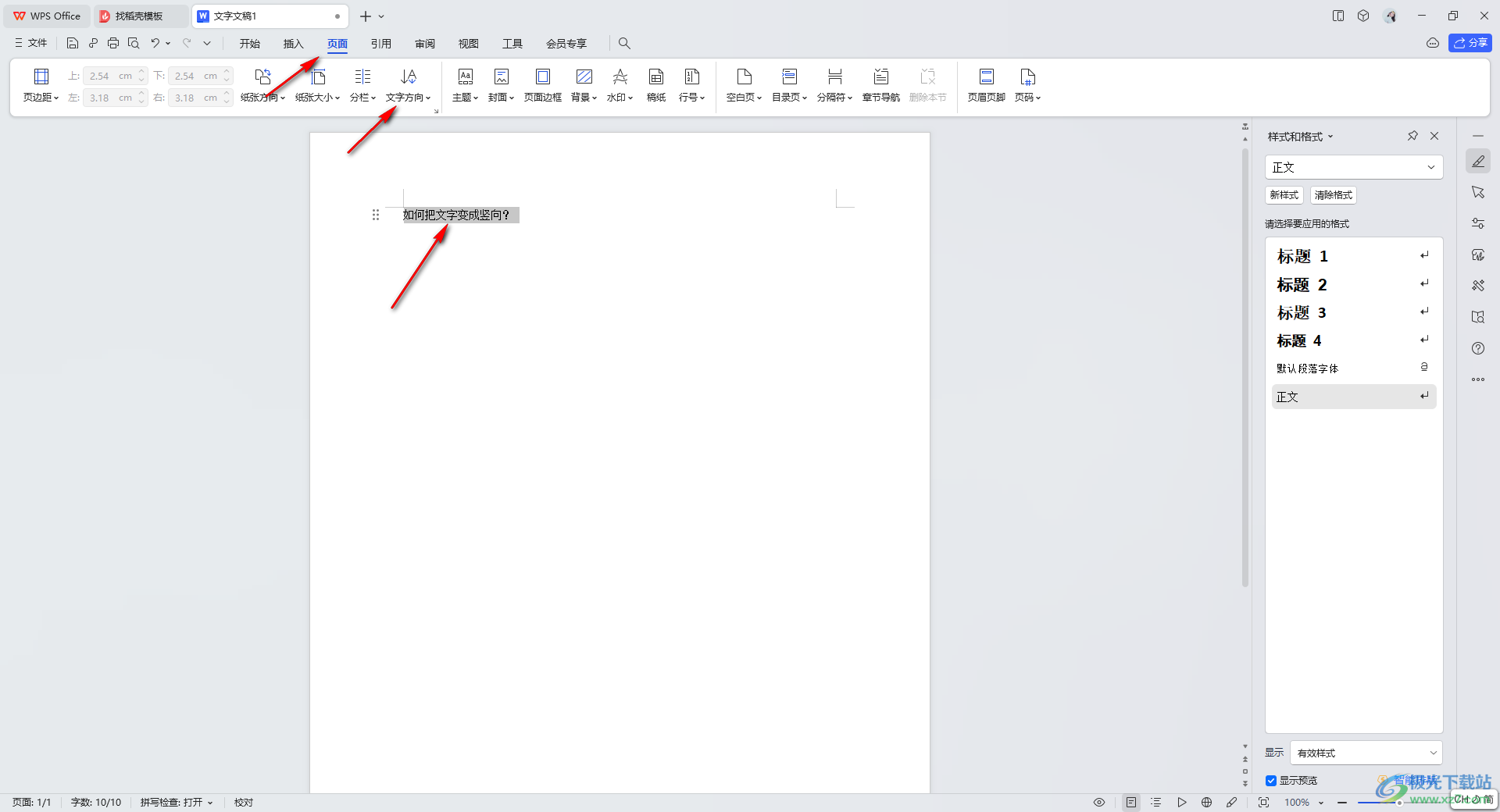
Task: Click the paragraph drag handle beside text
Action: tap(376, 215)
